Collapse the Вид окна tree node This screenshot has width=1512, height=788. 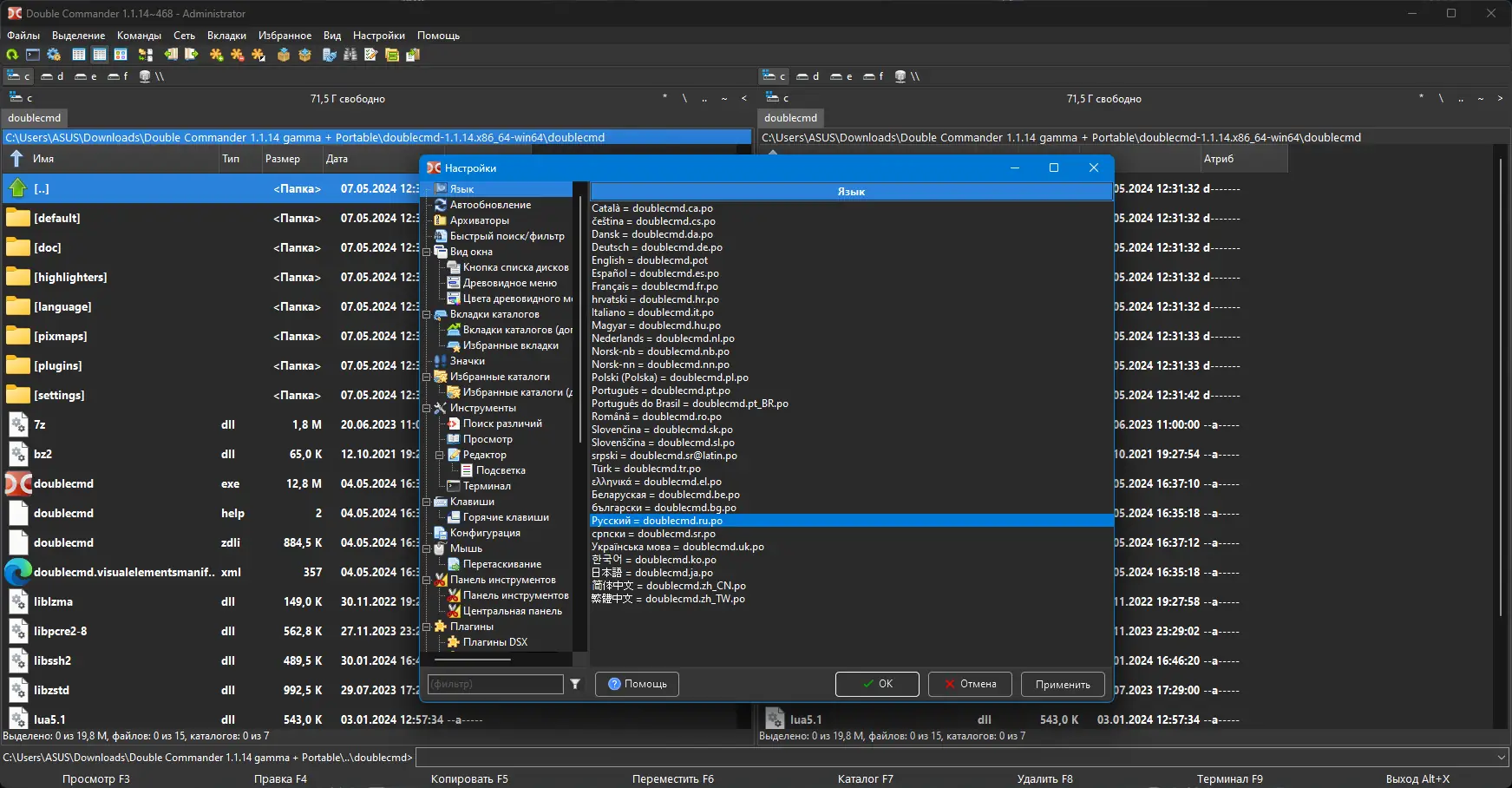(427, 252)
